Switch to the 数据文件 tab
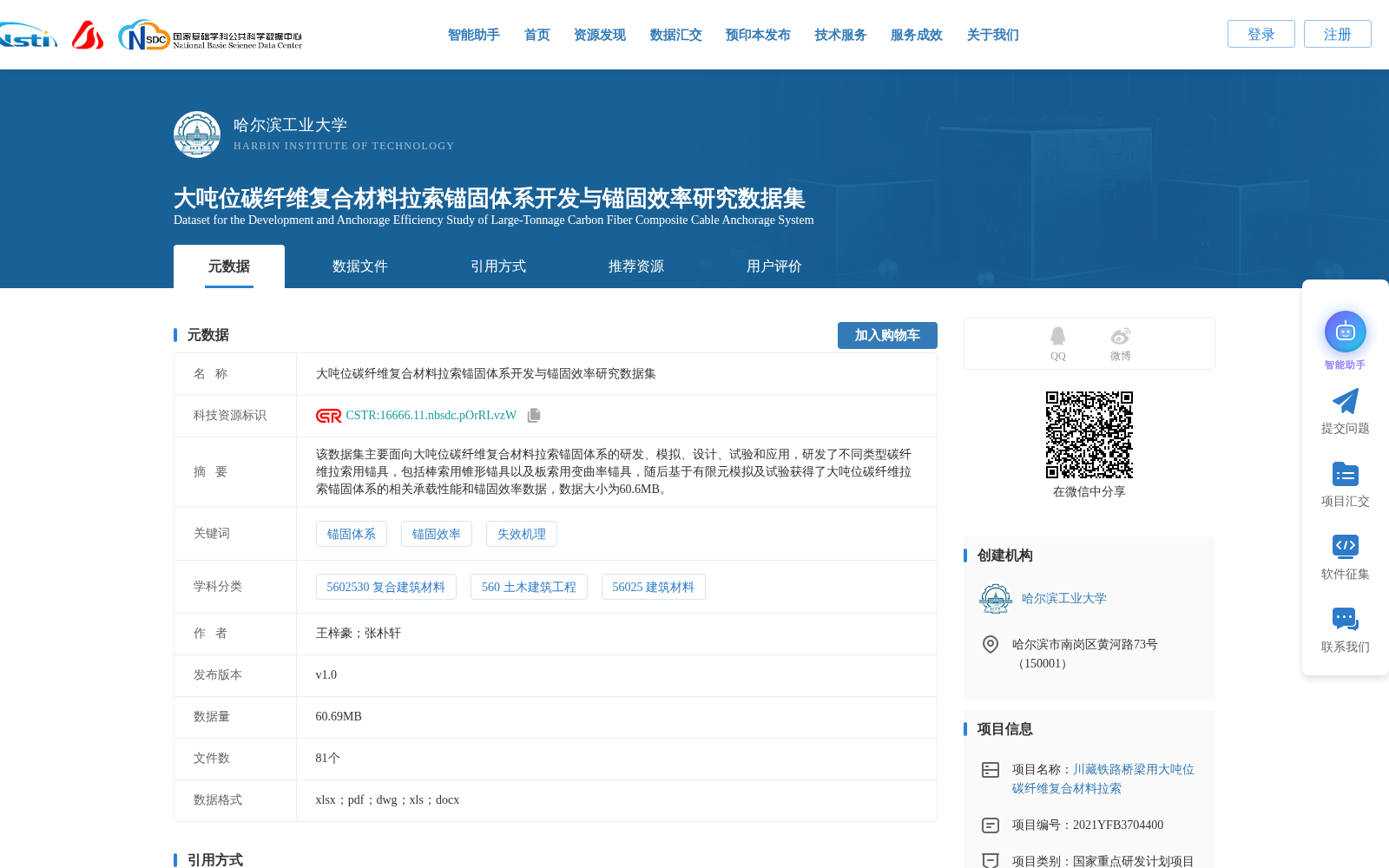Viewport: 1389px width, 868px height. coord(360,266)
